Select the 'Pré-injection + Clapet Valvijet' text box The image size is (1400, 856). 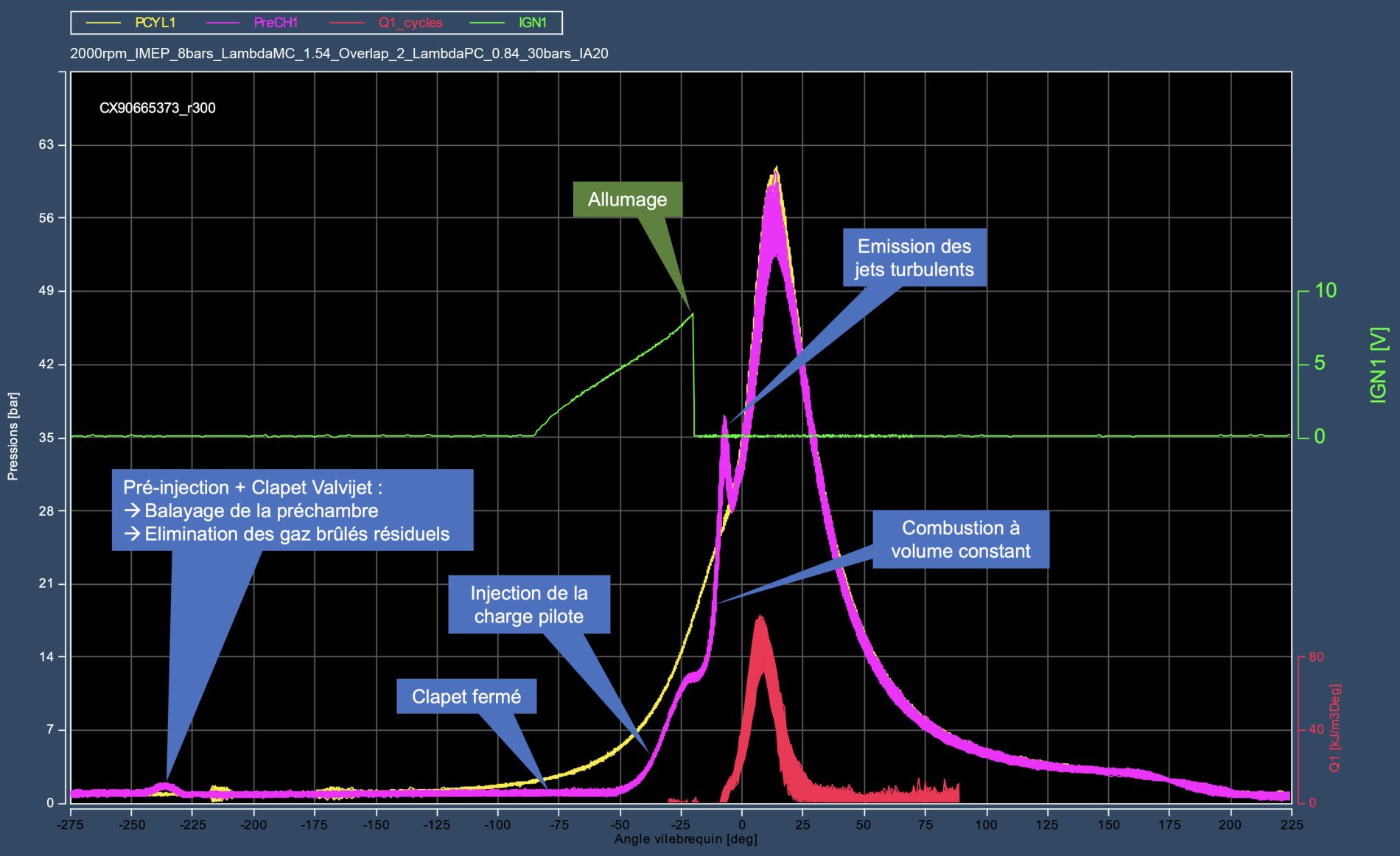coord(292,510)
